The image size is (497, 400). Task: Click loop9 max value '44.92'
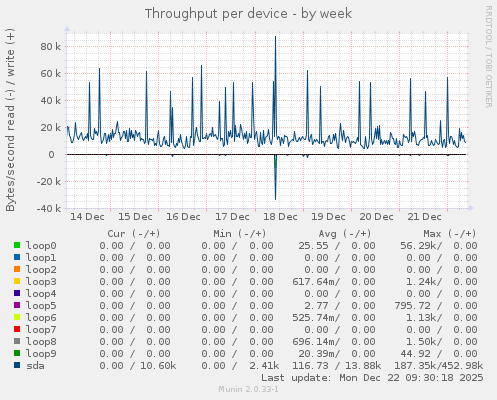click(x=415, y=354)
